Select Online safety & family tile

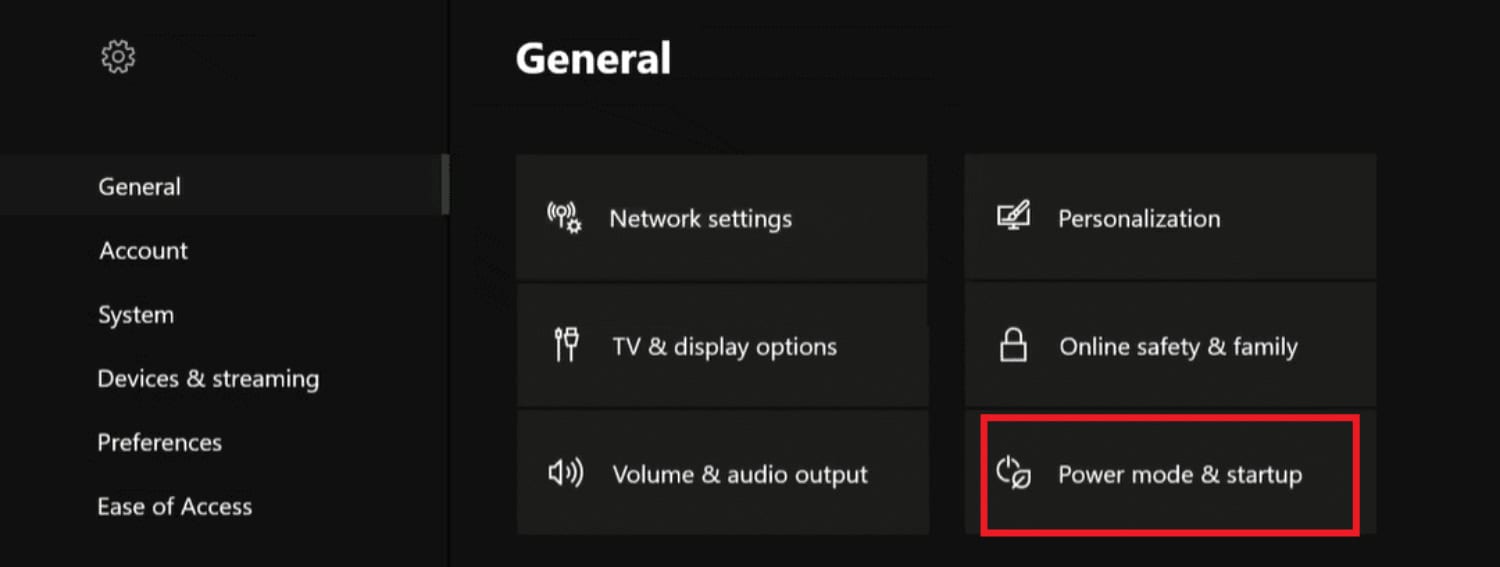point(1170,345)
